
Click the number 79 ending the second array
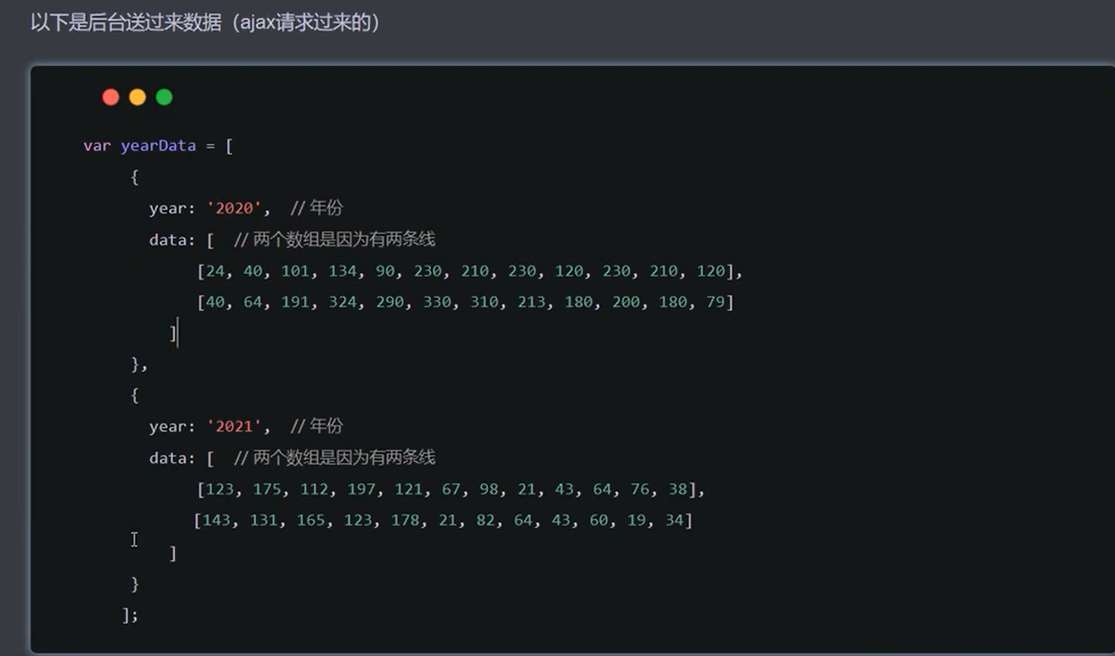click(715, 302)
